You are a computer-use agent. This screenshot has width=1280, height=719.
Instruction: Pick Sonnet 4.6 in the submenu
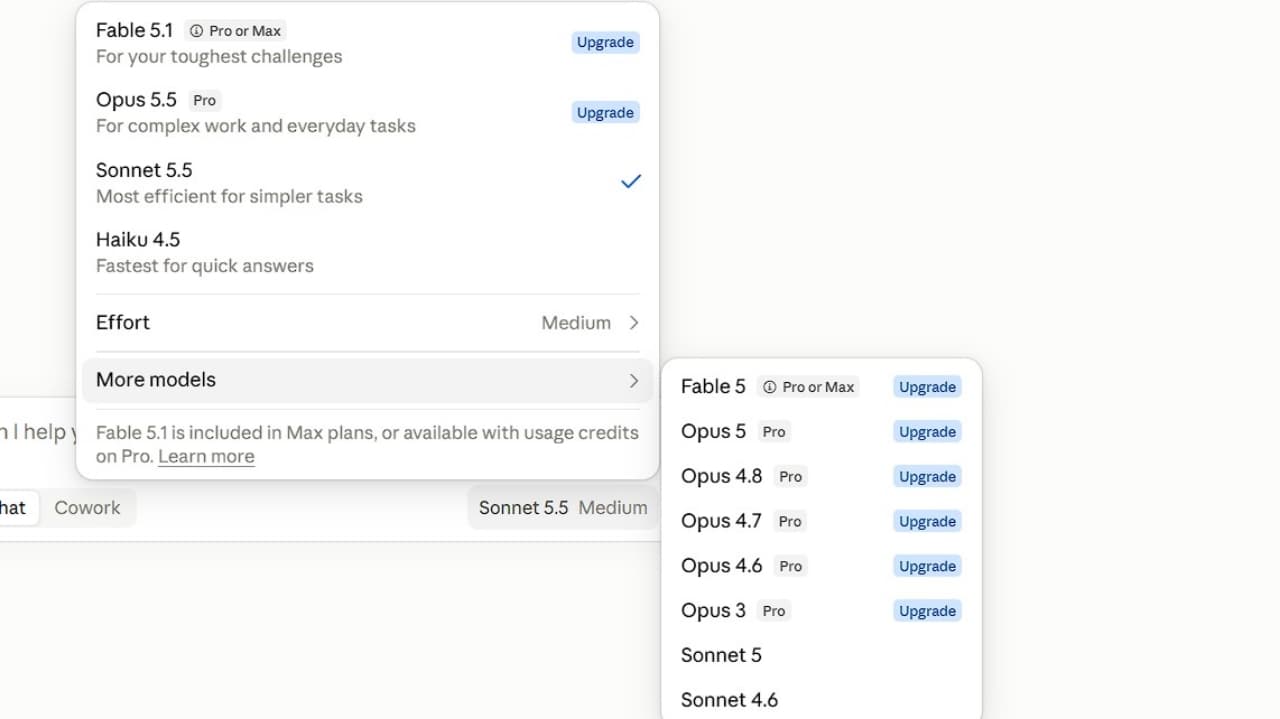pyautogui.click(x=821, y=700)
